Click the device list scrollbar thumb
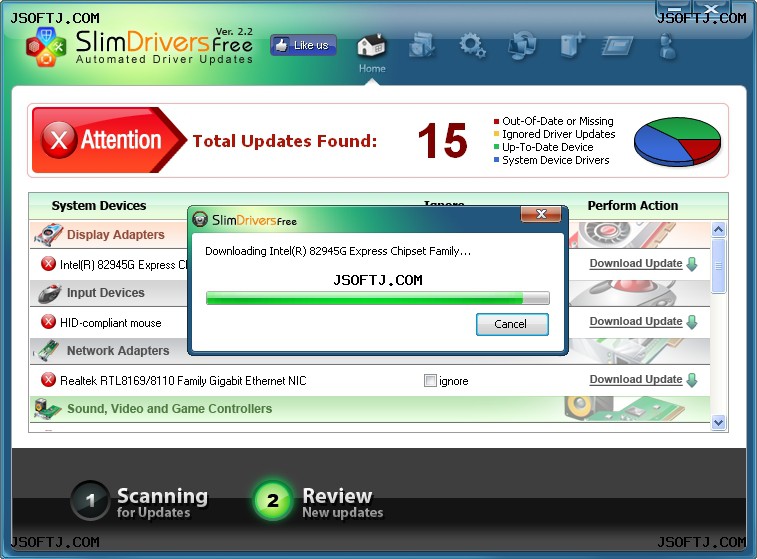Viewport: 757px width, 559px height. [x=718, y=266]
